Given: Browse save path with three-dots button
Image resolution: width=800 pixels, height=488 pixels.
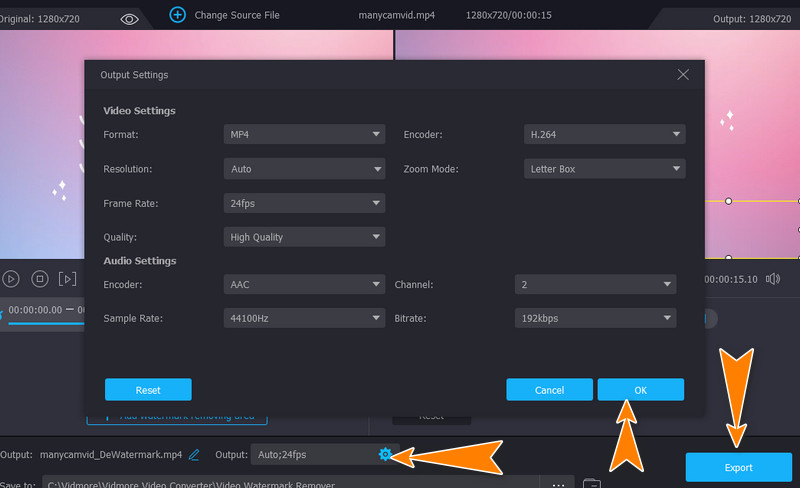Looking at the screenshot, I should pyautogui.click(x=558, y=483).
